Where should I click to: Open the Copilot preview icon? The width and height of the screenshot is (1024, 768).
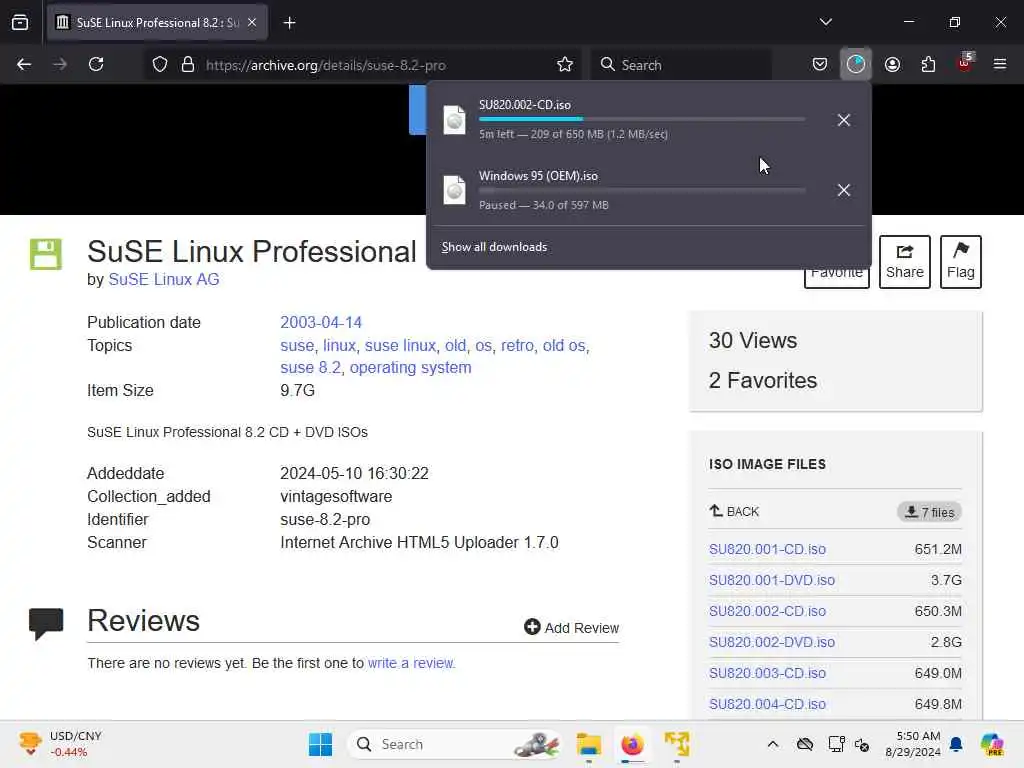click(x=992, y=744)
